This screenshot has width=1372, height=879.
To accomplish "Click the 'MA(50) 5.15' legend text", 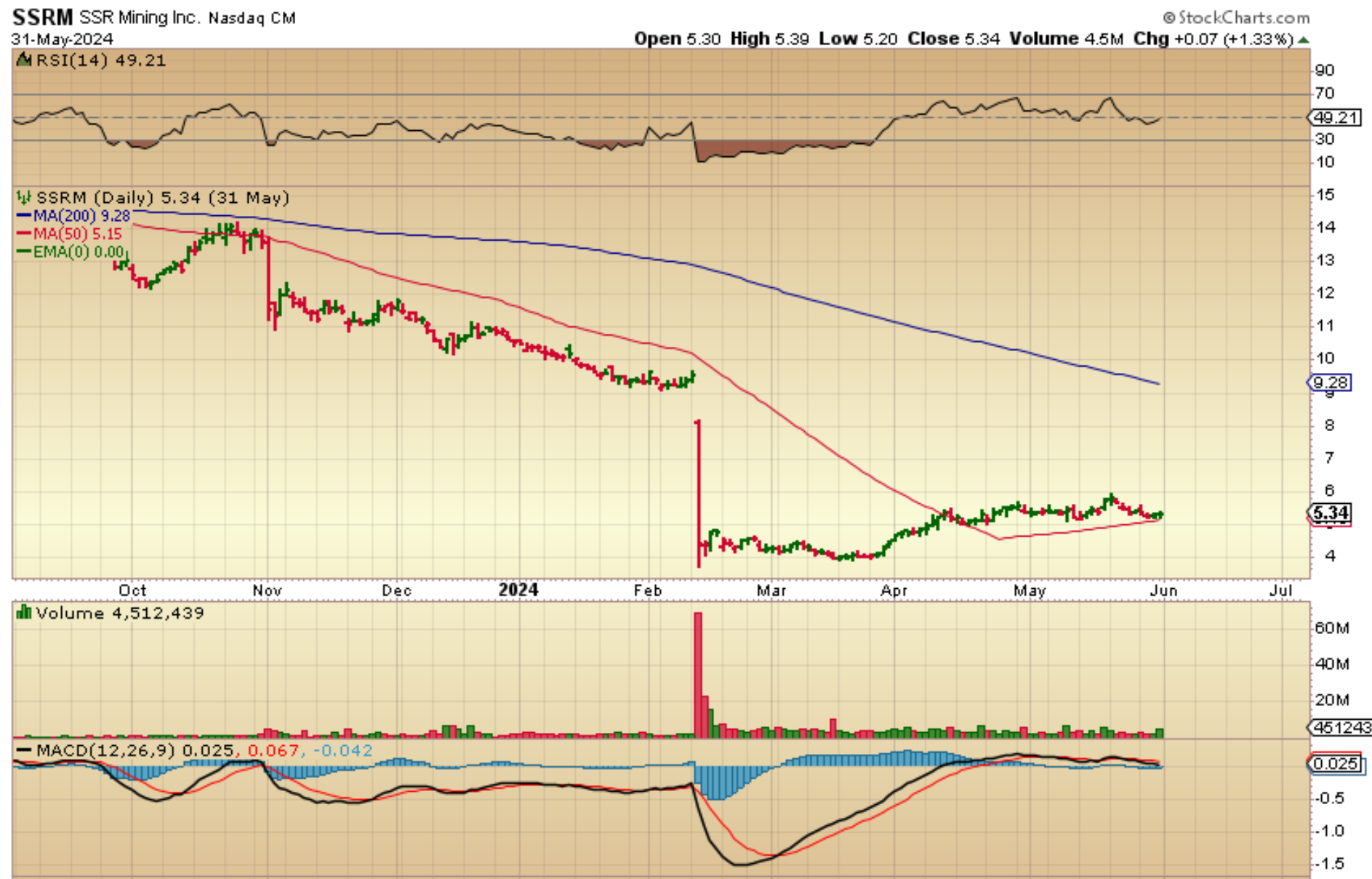I will tap(78, 233).
